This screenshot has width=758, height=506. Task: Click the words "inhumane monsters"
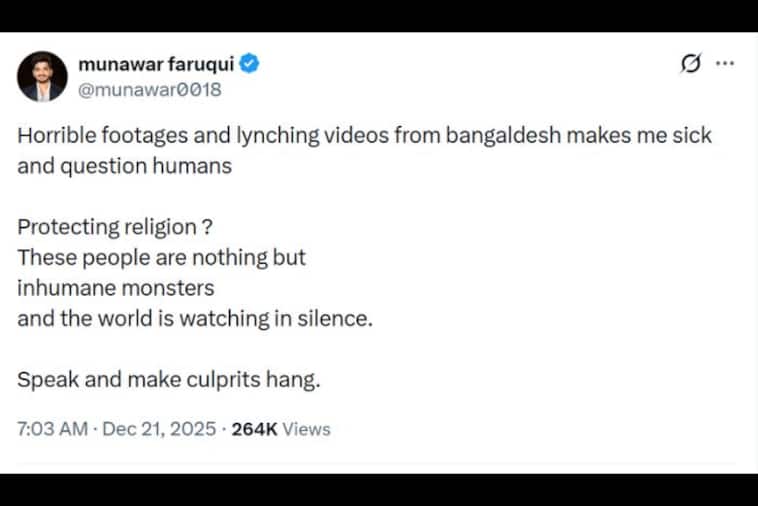coord(116,288)
